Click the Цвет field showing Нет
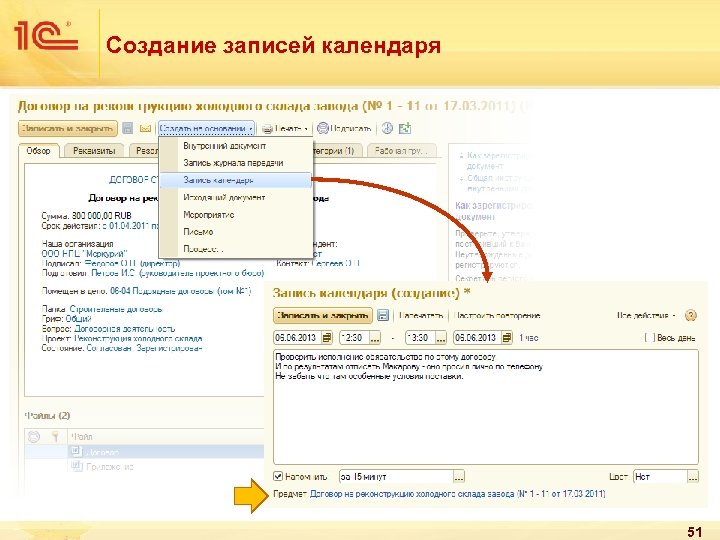 tap(660, 477)
